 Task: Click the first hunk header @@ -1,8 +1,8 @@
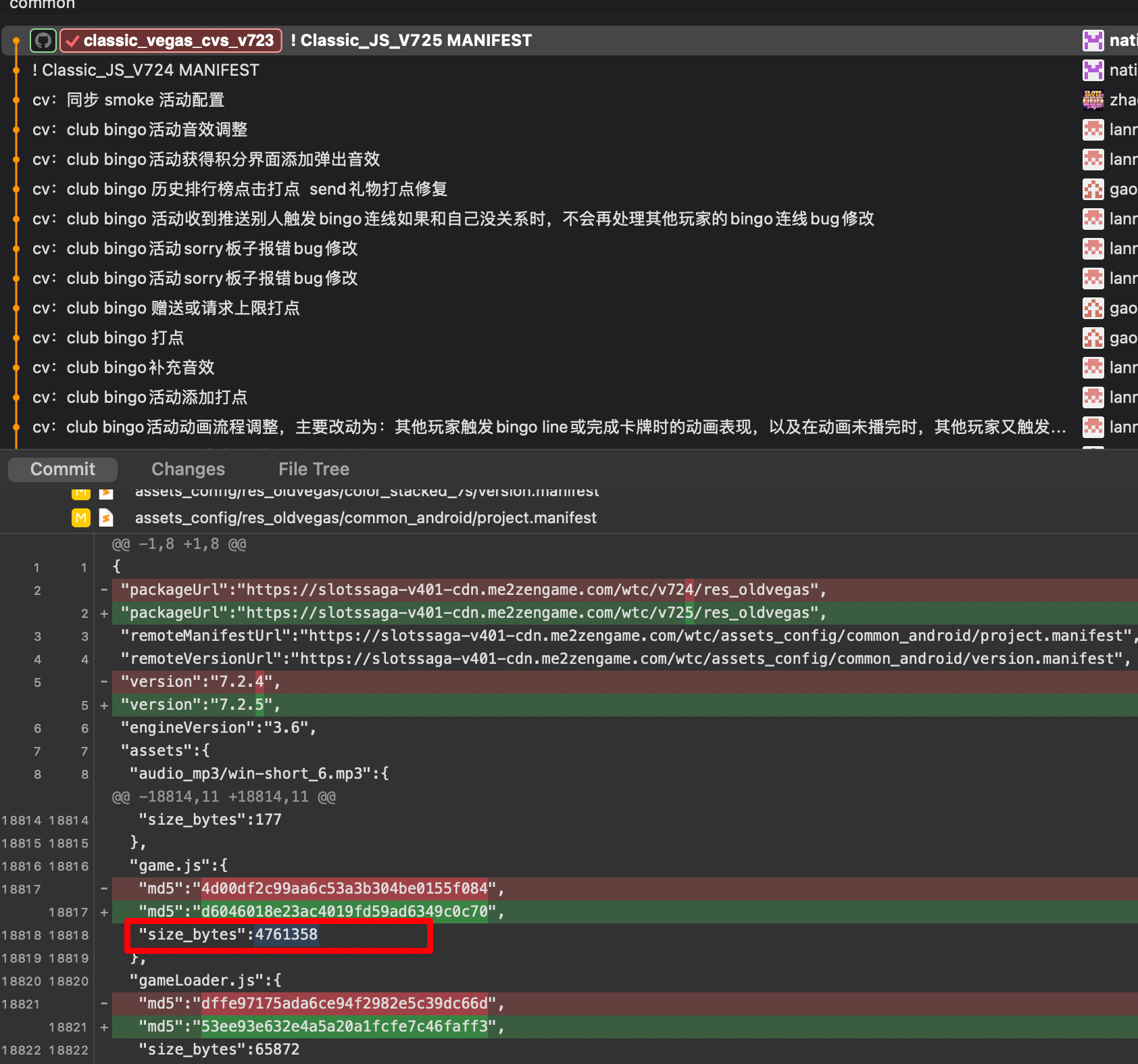[179, 544]
